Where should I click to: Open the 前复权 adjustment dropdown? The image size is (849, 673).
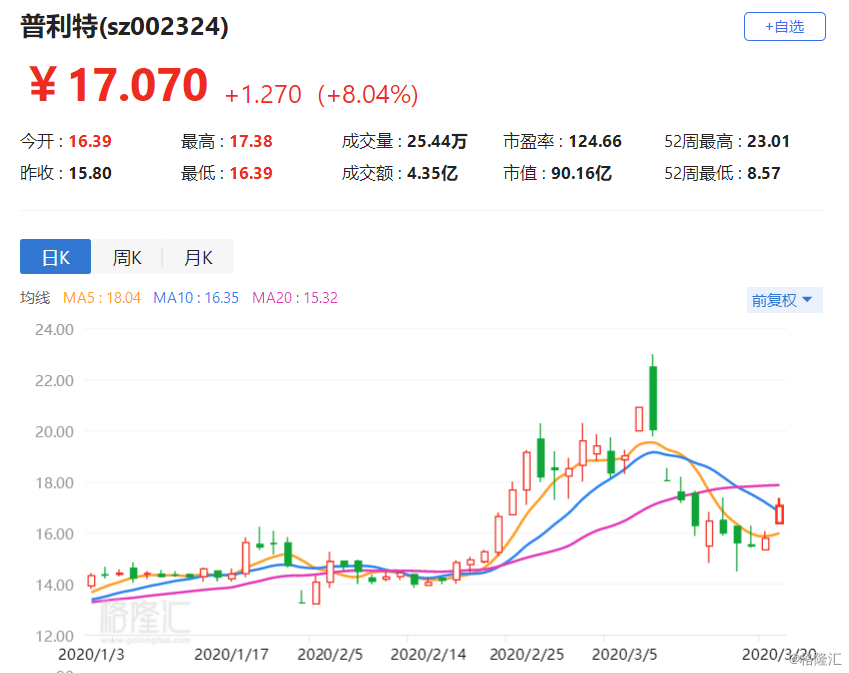[785, 300]
